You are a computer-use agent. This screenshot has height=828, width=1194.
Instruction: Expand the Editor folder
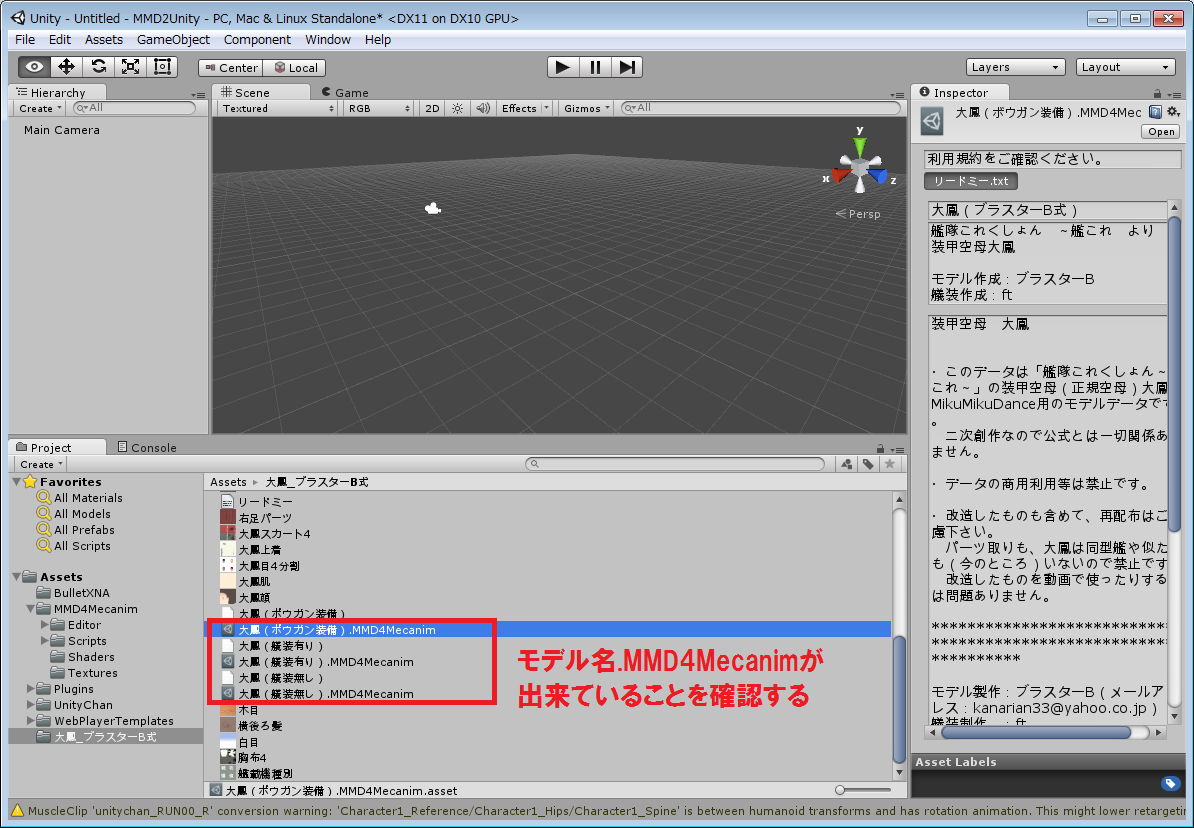pos(44,625)
